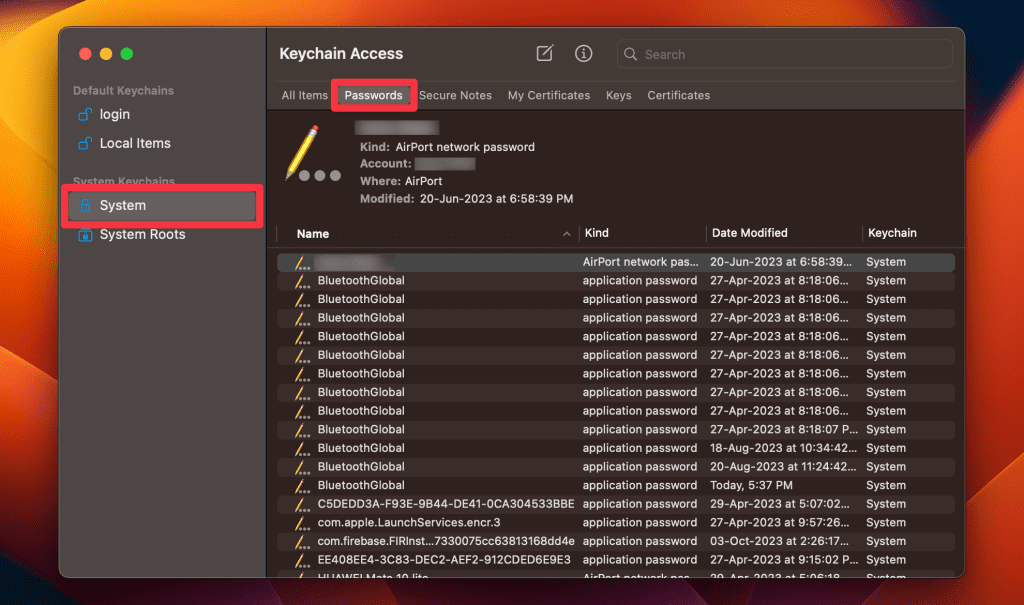Click the Local Items lock icon
The height and width of the screenshot is (605, 1024).
click(85, 144)
